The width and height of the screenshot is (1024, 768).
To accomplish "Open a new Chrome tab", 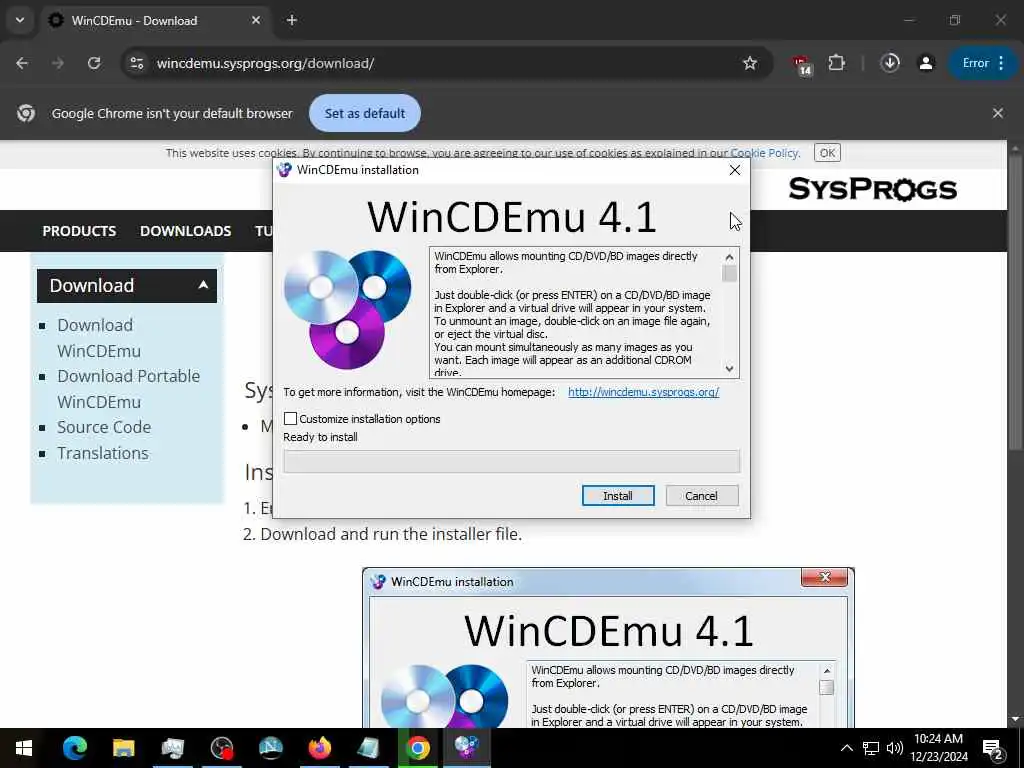I will (x=292, y=20).
